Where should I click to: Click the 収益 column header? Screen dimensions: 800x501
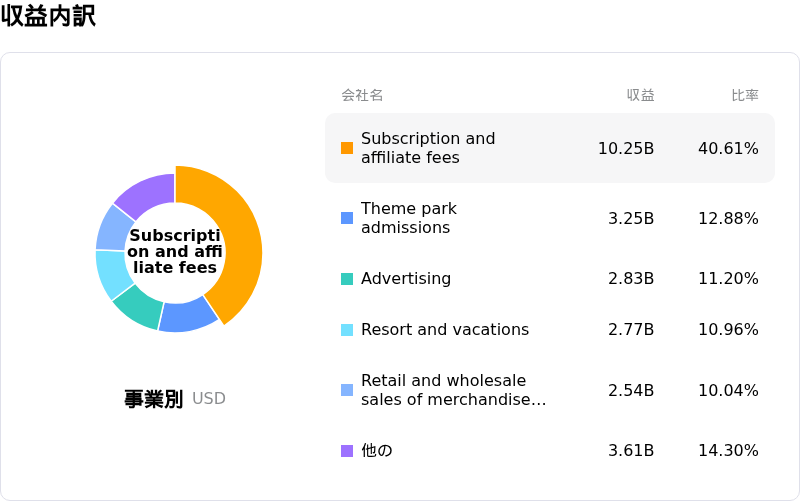click(x=640, y=95)
